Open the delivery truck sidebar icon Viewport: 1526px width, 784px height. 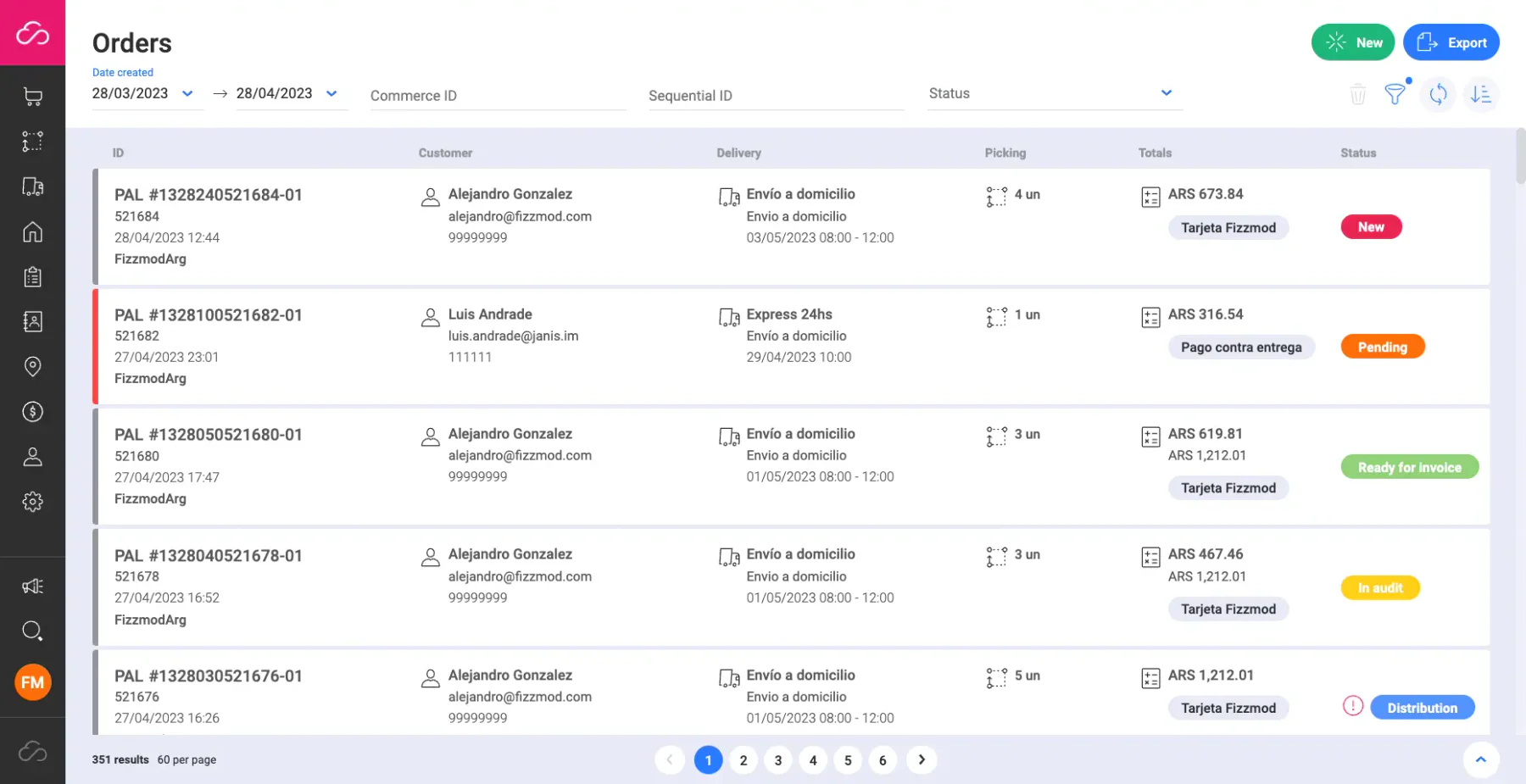32,186
